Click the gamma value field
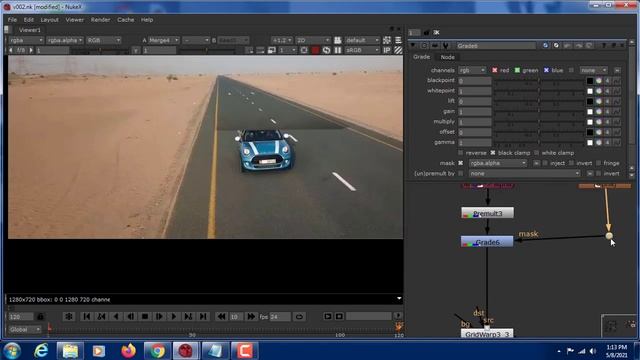This screenshot has height=360, width=640. point(475,142)
